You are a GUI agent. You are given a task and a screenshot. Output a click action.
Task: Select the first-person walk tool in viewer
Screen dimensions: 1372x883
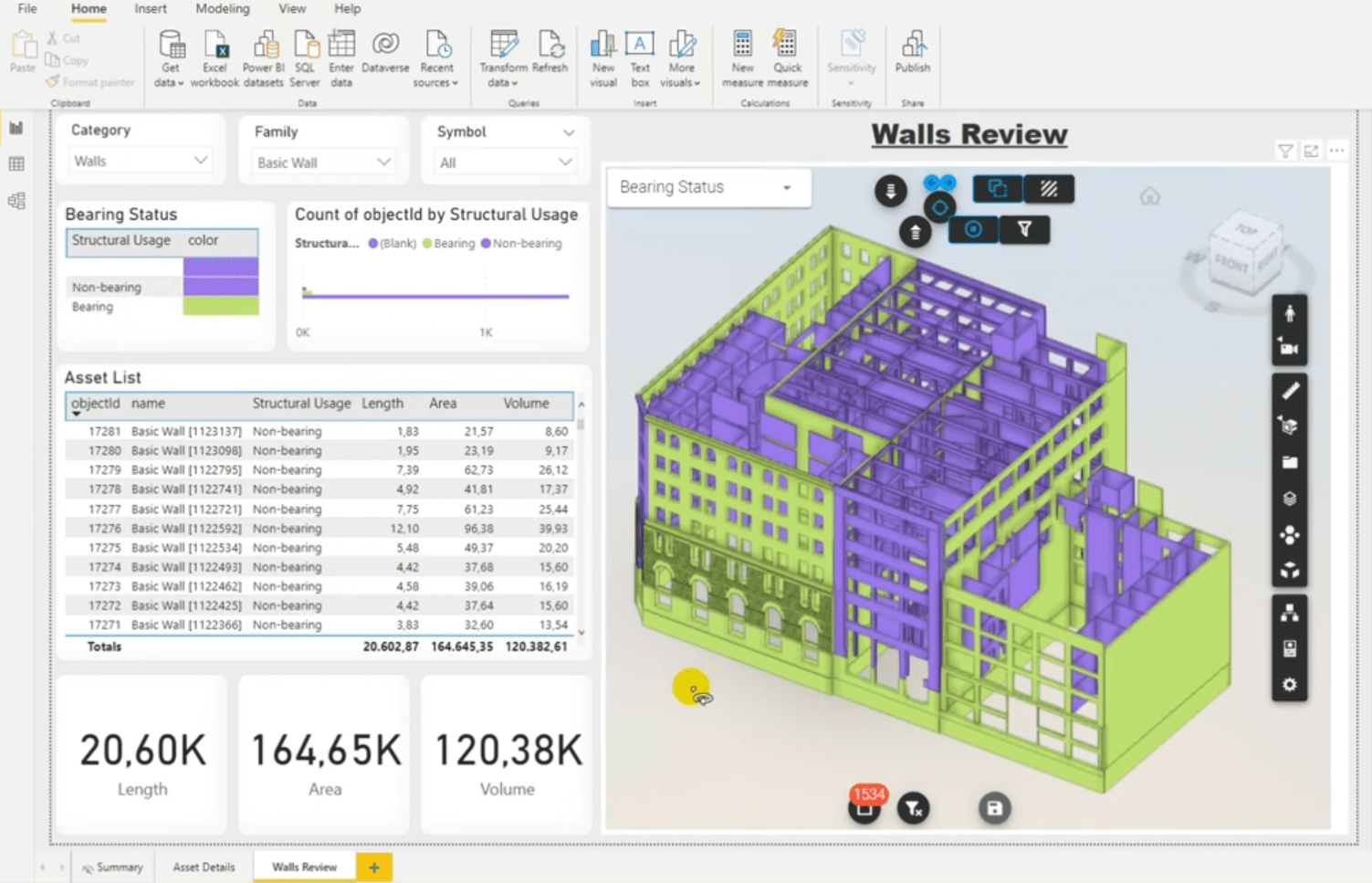1289,313
